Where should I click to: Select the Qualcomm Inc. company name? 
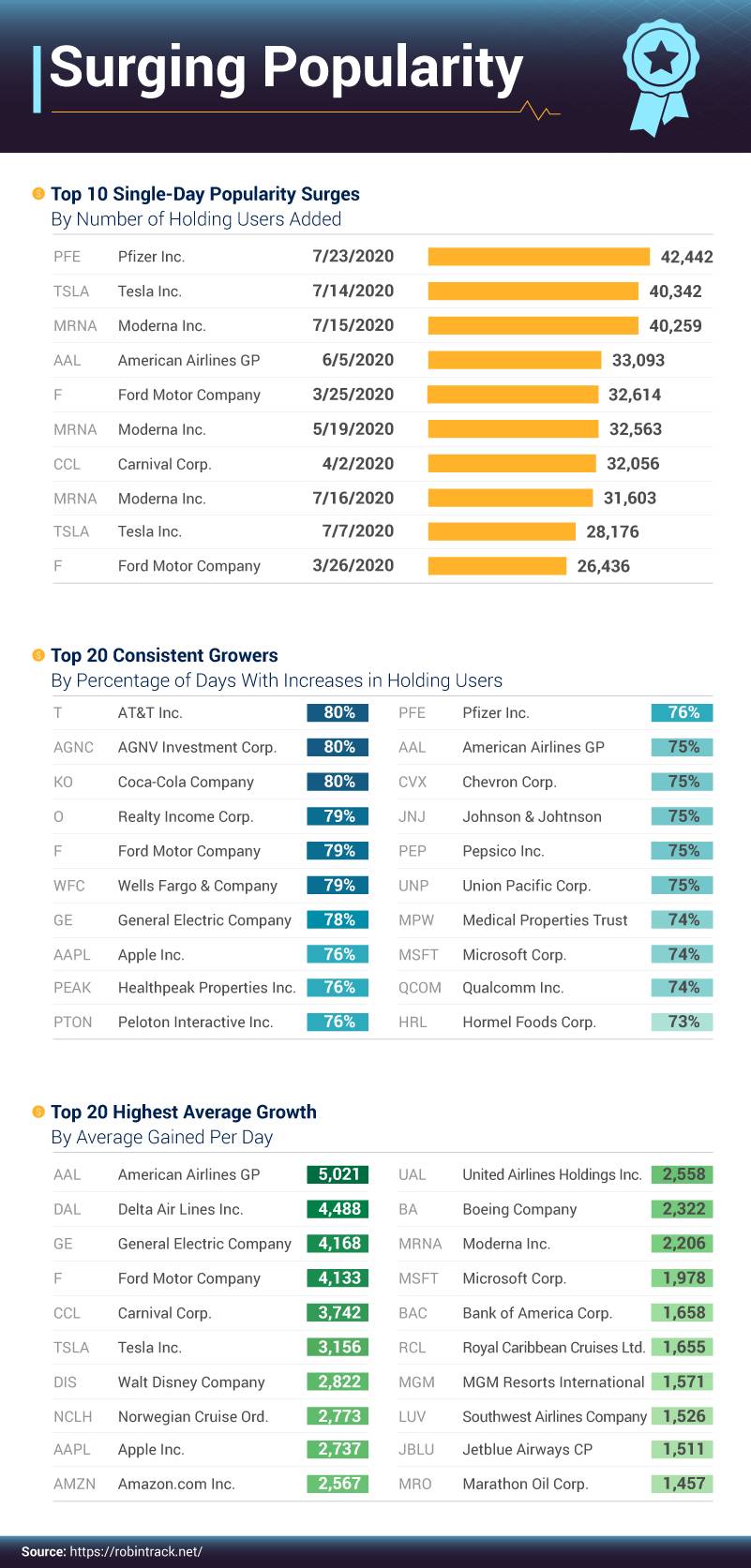coord(513,988)
